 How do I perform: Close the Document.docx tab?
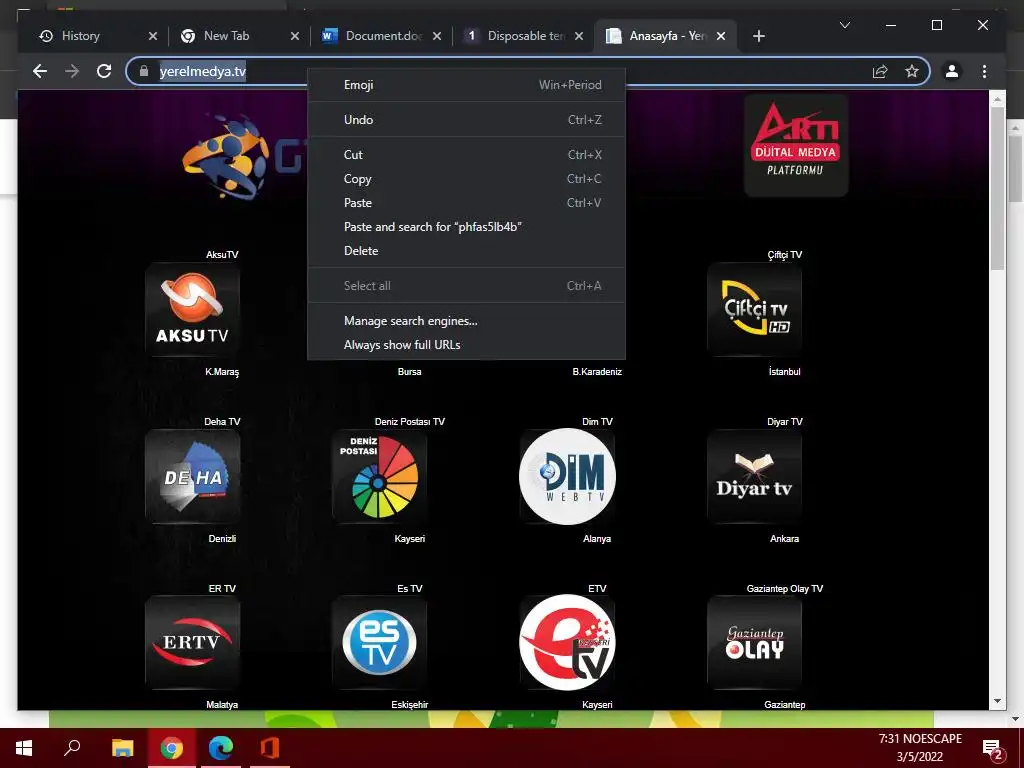tap(437, 36)
